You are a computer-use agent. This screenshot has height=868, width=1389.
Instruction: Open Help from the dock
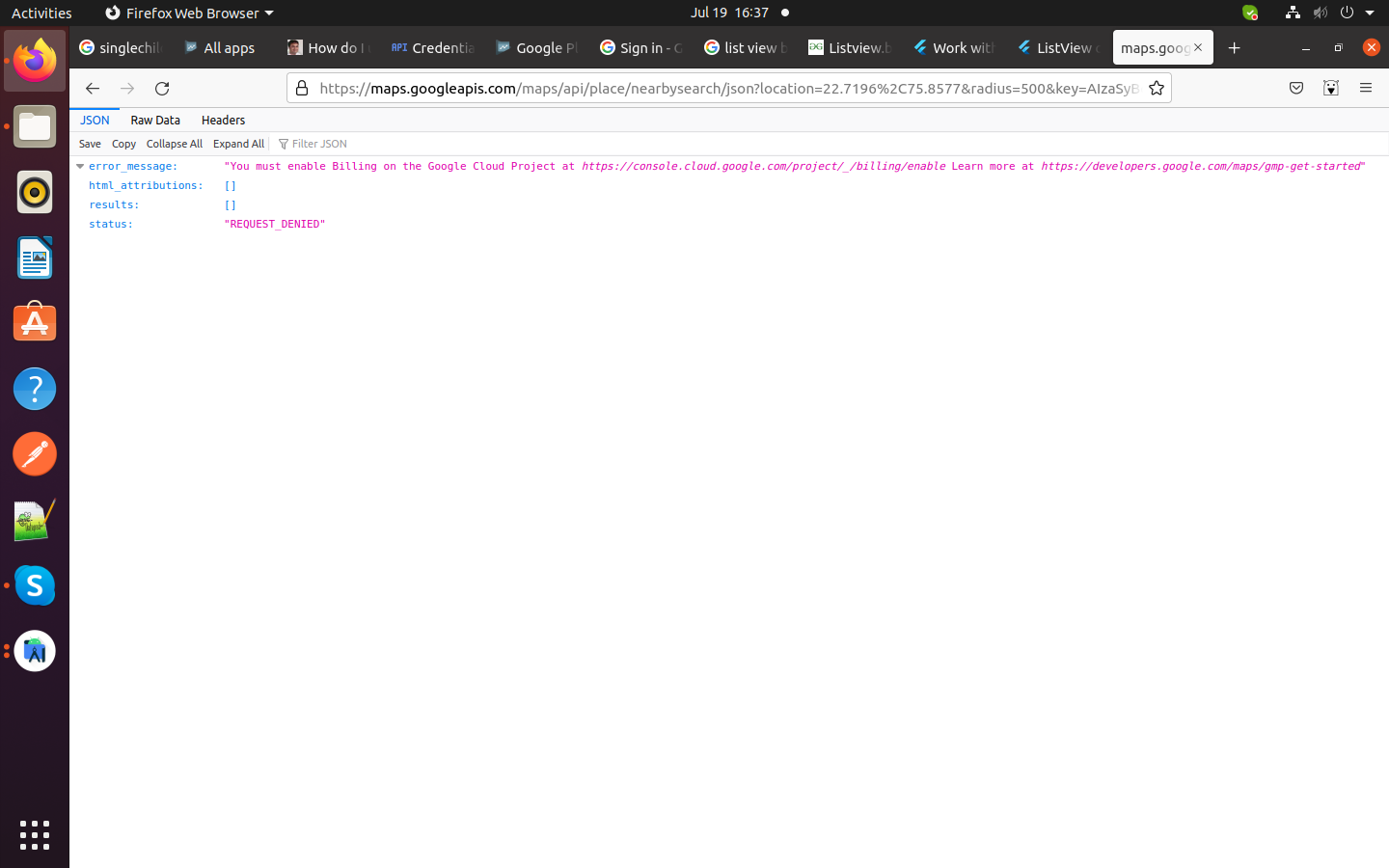click(x=35, y=389)
